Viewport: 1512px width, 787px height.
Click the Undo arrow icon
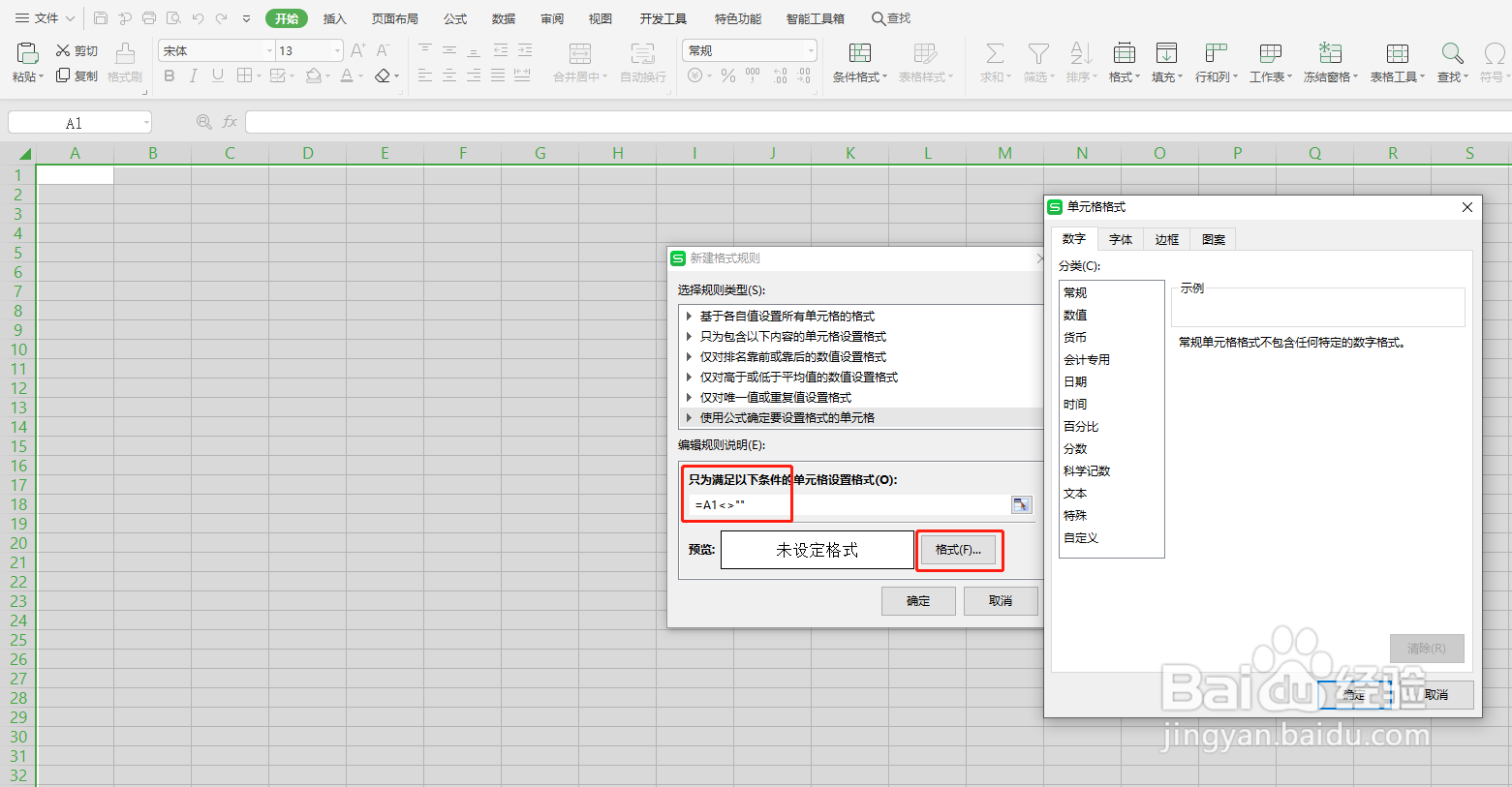click(x=199, y=18)
